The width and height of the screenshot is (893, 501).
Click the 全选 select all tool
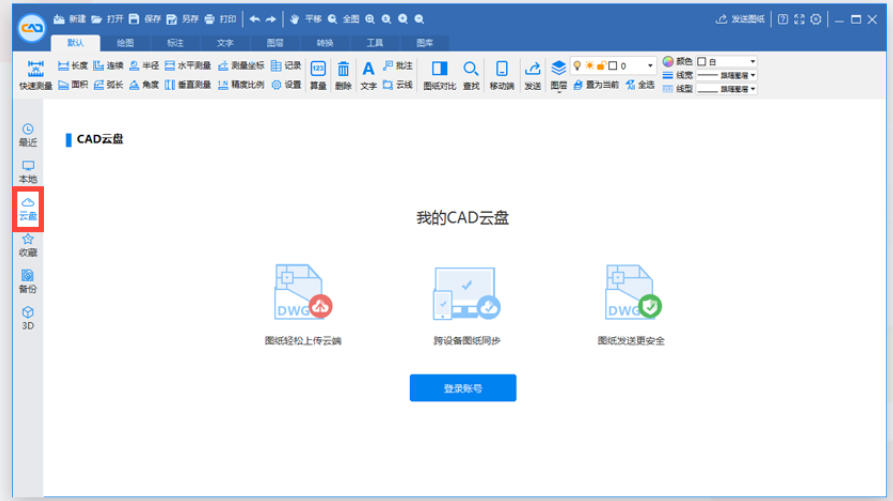640,85
